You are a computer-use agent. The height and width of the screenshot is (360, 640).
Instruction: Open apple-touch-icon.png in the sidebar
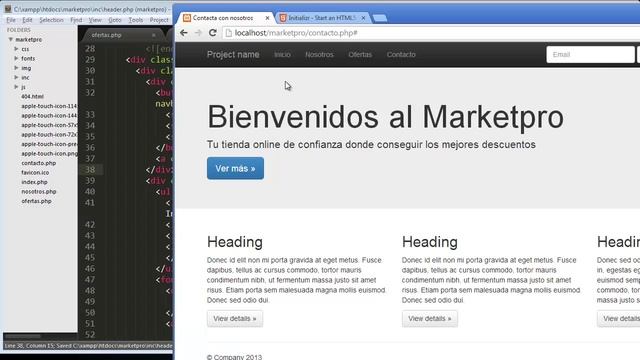[x=49, y=153]
